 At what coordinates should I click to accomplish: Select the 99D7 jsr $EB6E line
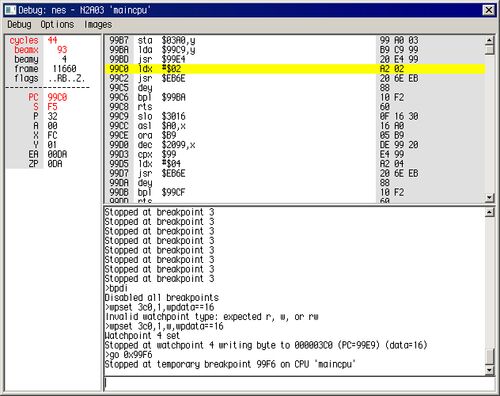(295, 173)
